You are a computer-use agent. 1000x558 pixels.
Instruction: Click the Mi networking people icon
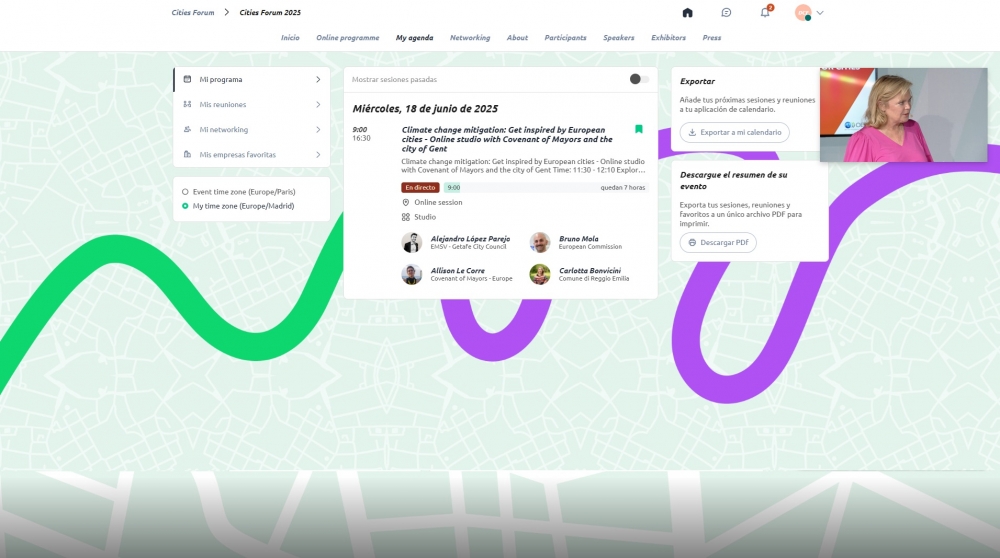187,129
